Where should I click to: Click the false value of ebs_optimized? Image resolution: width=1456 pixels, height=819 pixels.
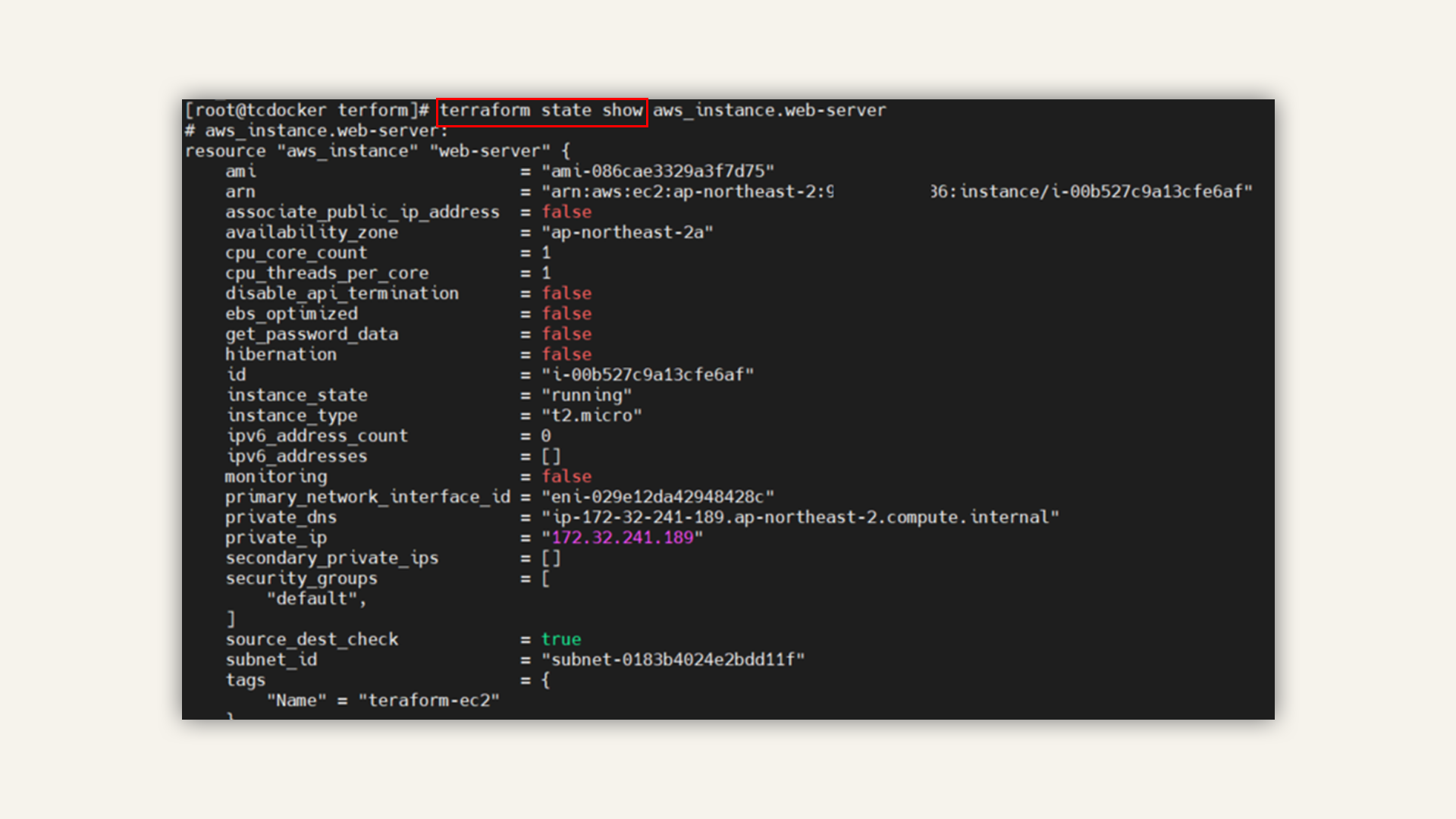click(x=566, y=314)
